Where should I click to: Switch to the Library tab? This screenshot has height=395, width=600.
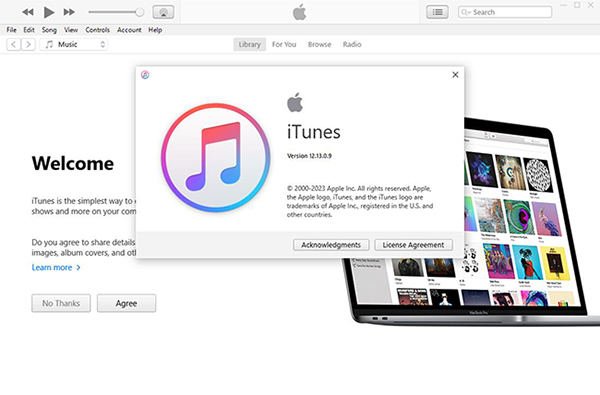[249, 44]
